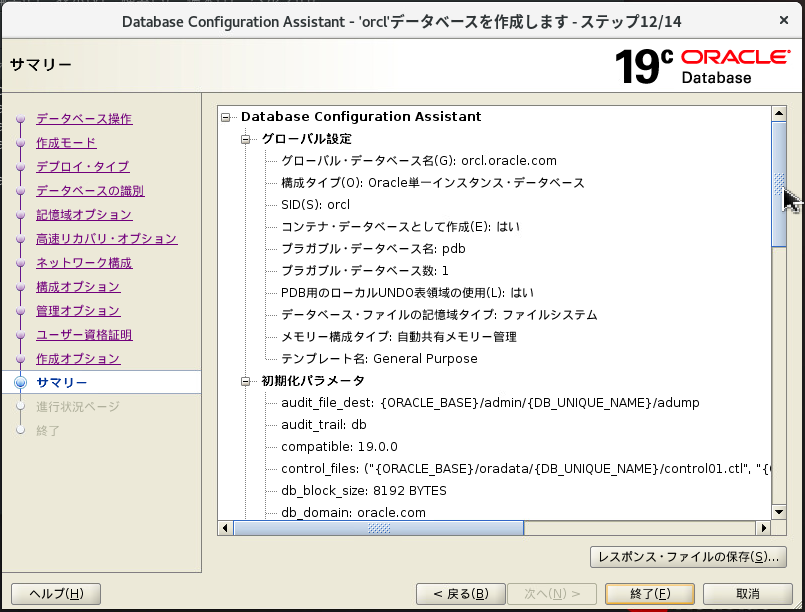
Task: Open the 作成オプション step
Action: click(79, 359)
